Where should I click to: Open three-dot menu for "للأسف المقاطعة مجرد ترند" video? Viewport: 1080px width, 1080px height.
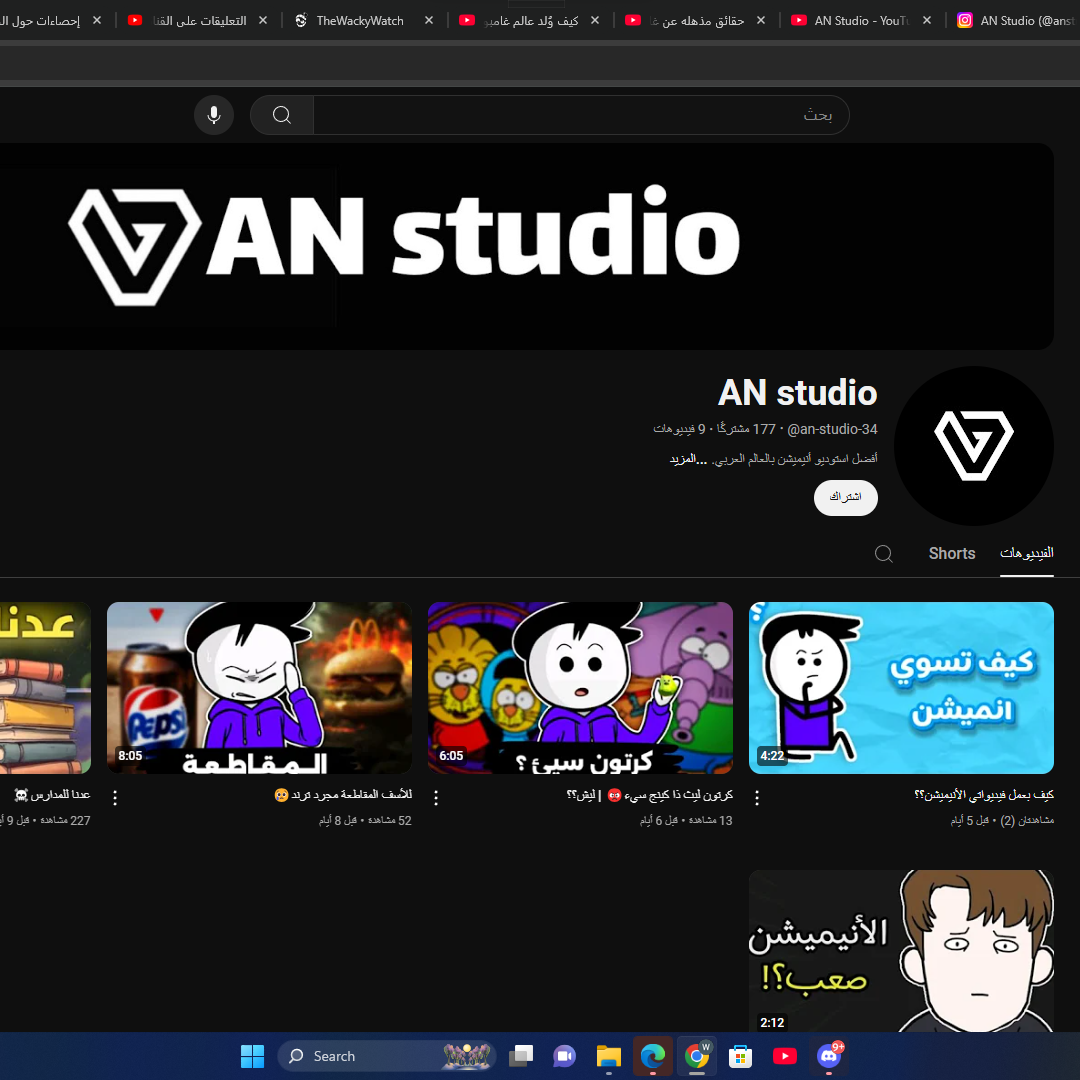(x=115, y=797)
